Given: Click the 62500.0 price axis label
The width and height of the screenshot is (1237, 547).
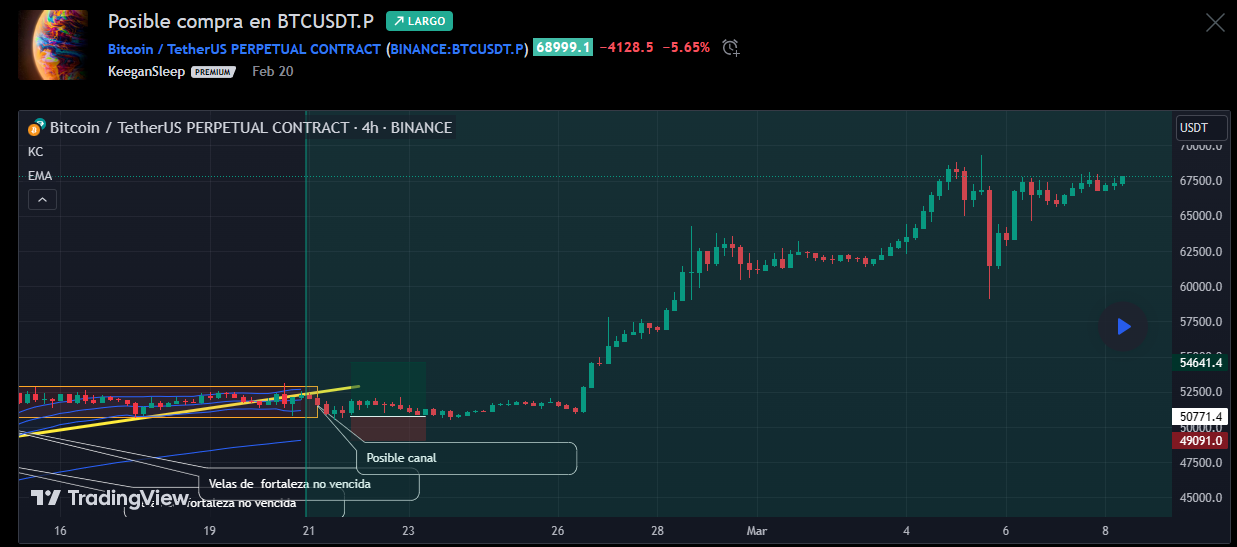Looking at the screenshot, I should coord(1201,251).
